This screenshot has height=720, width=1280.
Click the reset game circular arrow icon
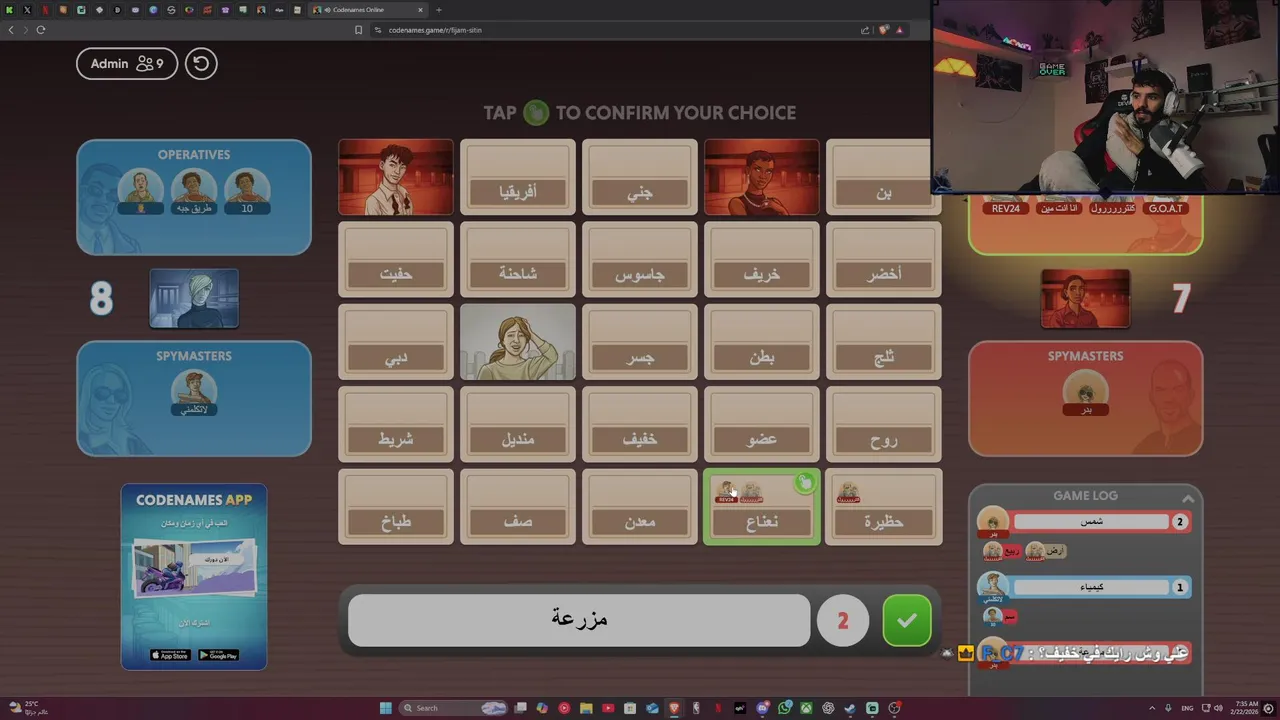201,64
